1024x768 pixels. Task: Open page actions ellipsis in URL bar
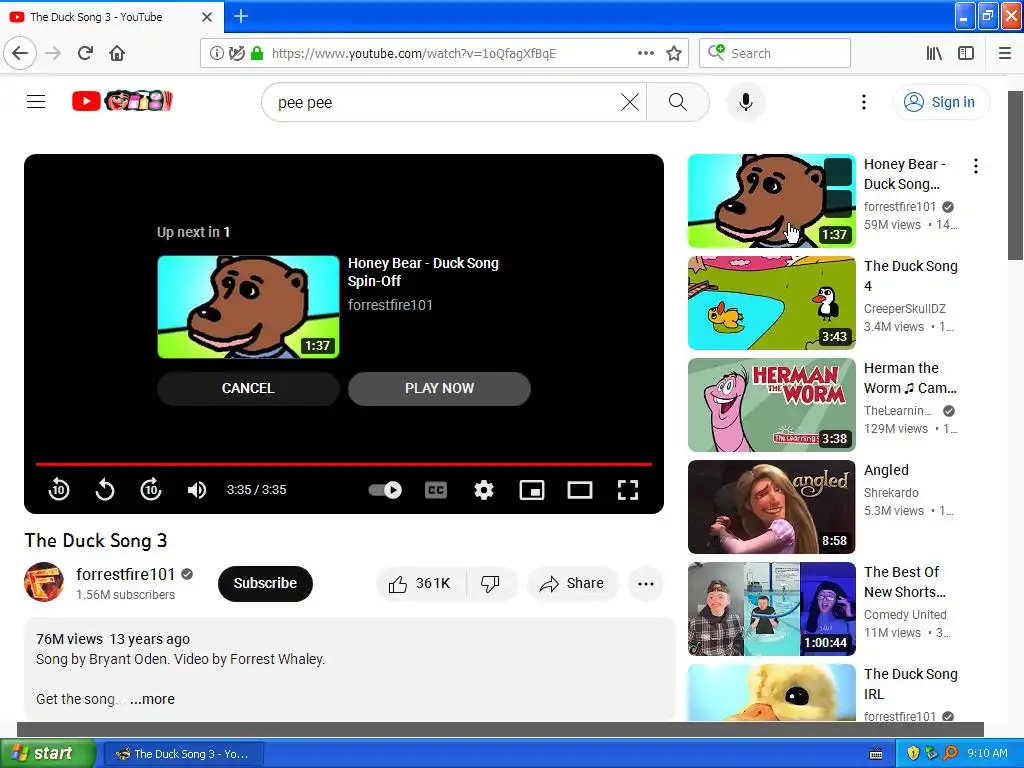click(645, 53)
